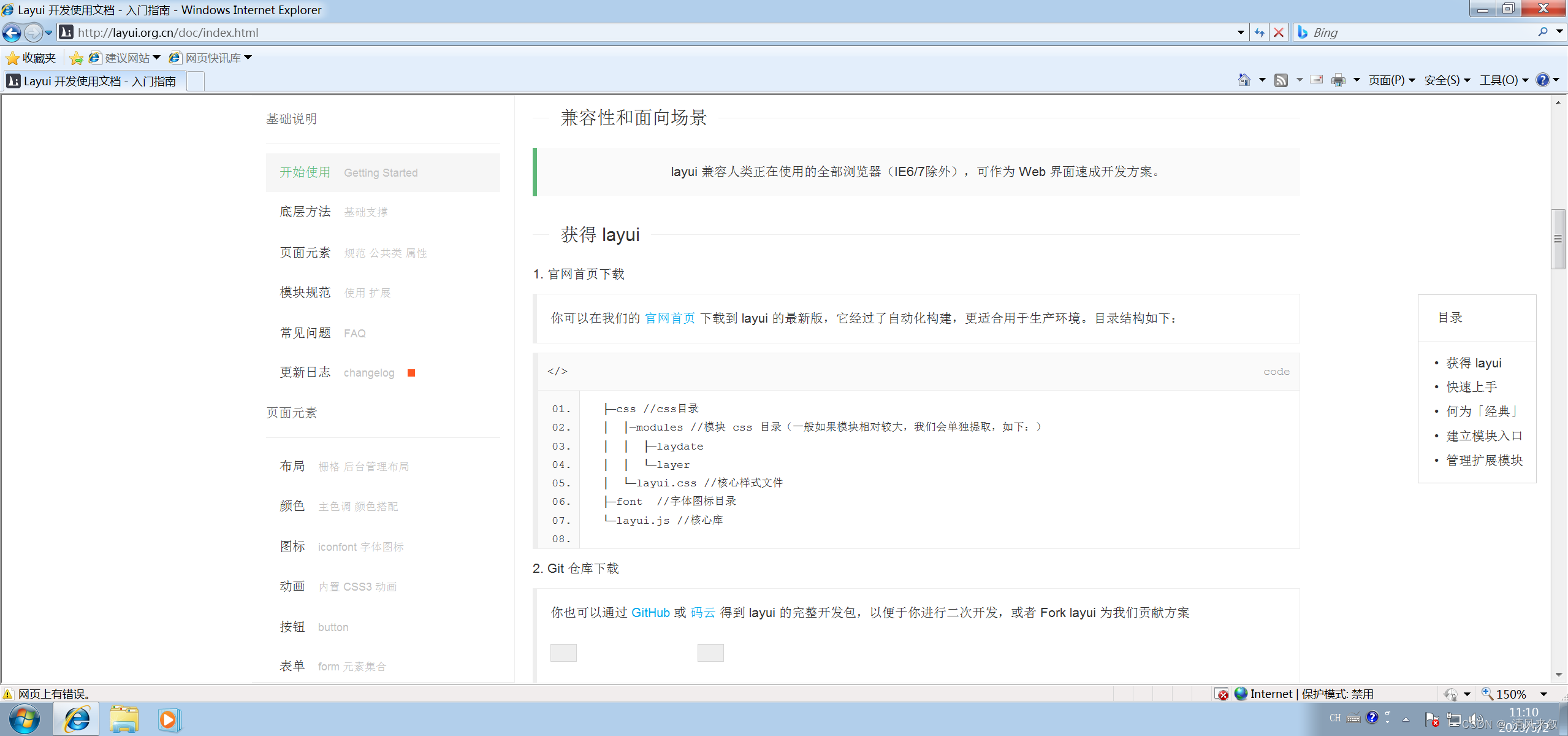Select the Layui 开发使用文档 tab
The image size is (1568, 736).
[x=94, y=81]
